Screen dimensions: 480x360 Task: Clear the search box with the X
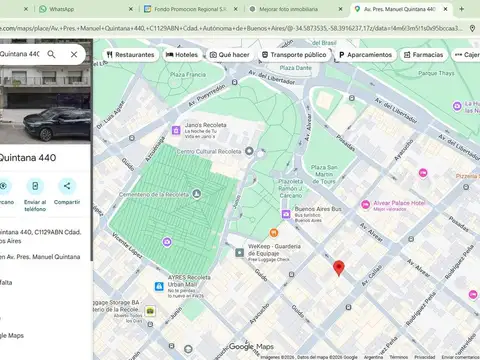pyautogui.click(x=74, y=54)
